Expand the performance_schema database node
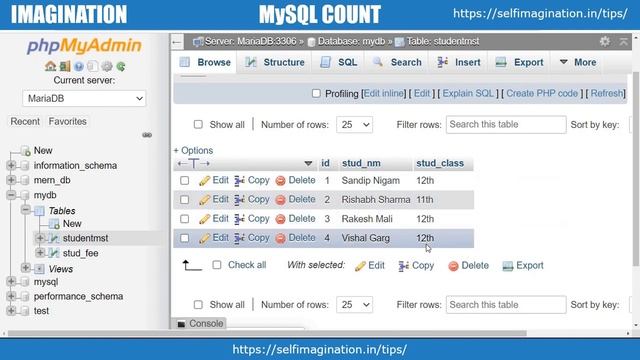The width and height of the screenshot is (640, 360). (x=11, y=296)
